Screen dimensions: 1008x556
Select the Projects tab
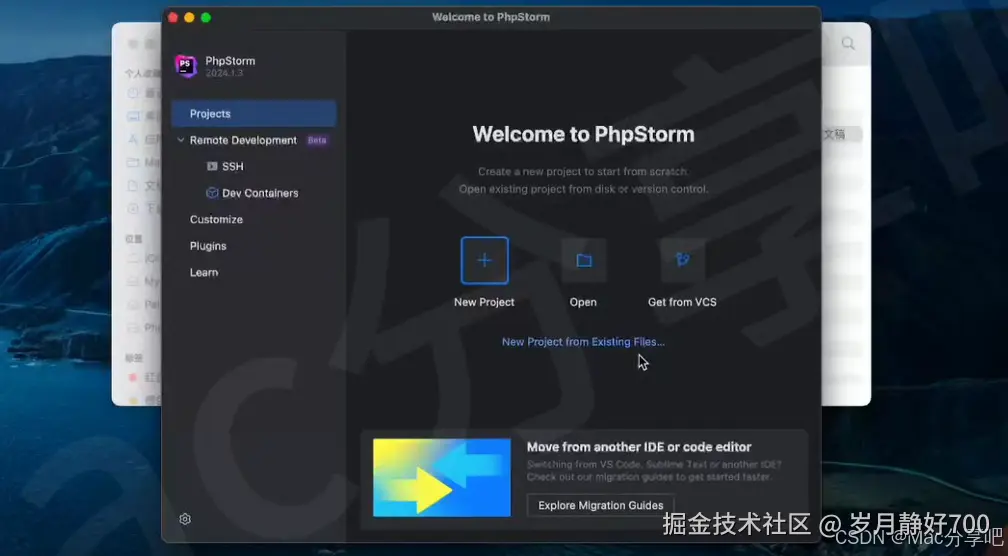[254, 114]
